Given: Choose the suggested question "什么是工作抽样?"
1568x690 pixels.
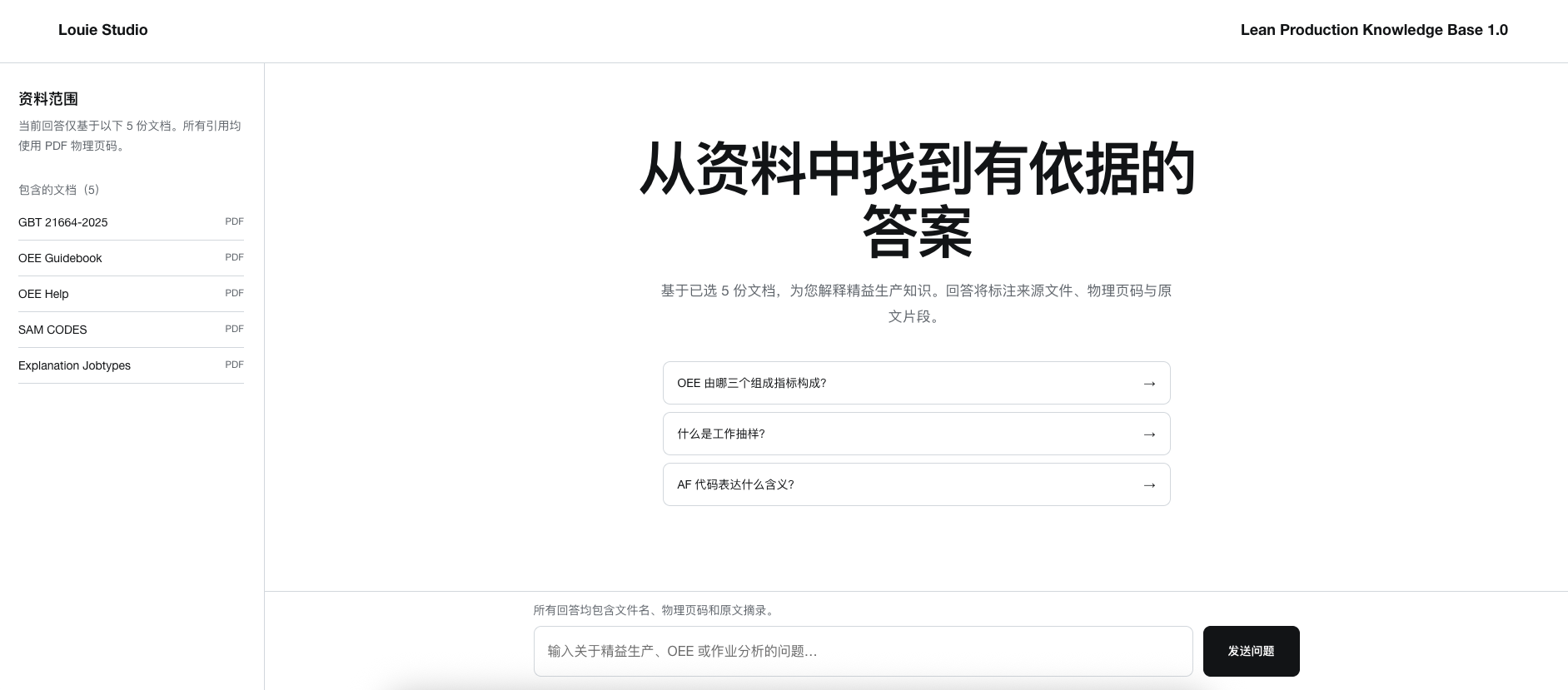Looking at the screenshot, I should [916, 434].
